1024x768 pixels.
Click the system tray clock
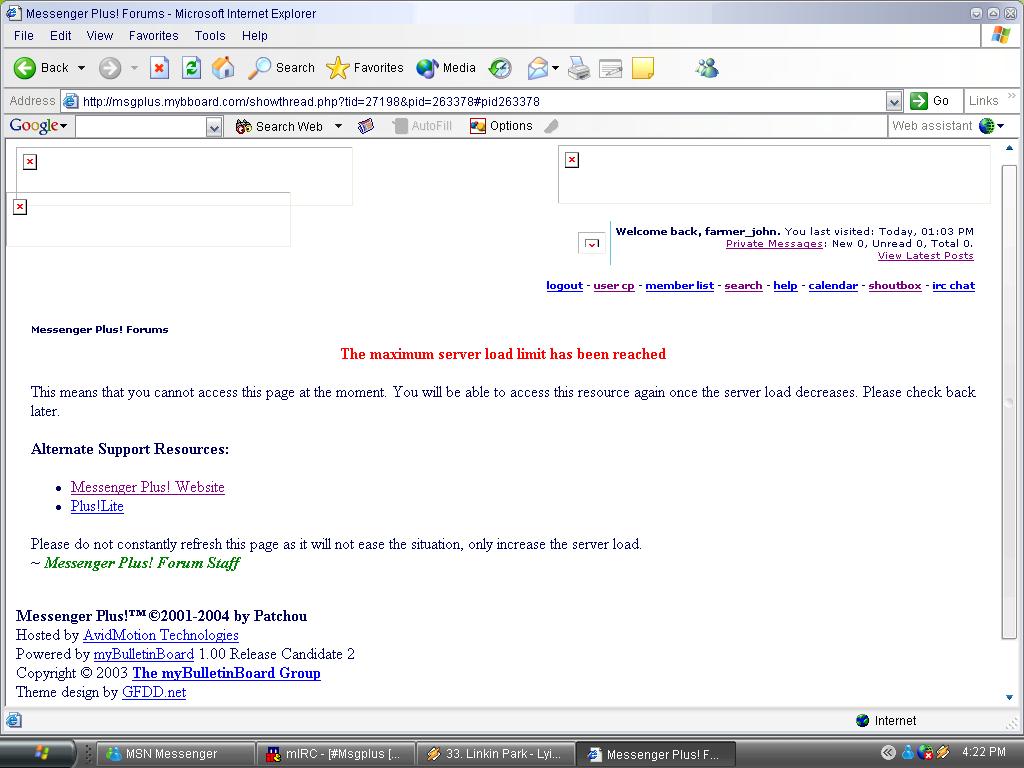coord(984,752)
